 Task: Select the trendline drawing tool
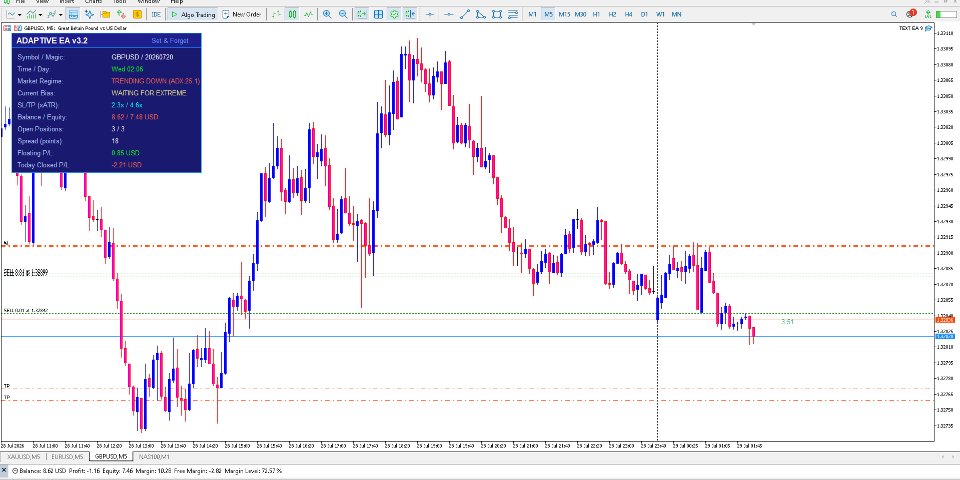click(x=465, y=14)
